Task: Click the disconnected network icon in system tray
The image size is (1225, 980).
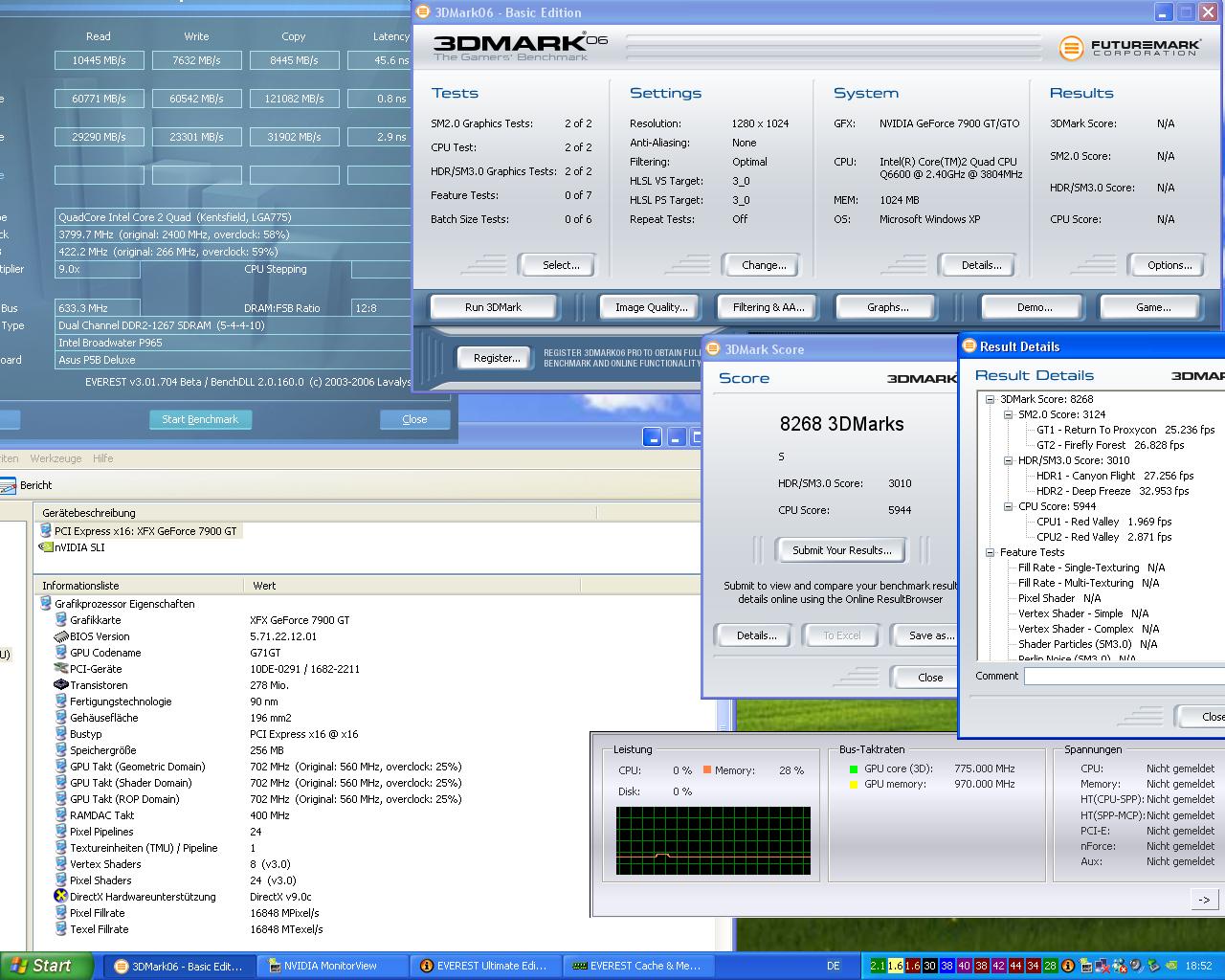Action: pyautogui.click(x=1102, y=966)
